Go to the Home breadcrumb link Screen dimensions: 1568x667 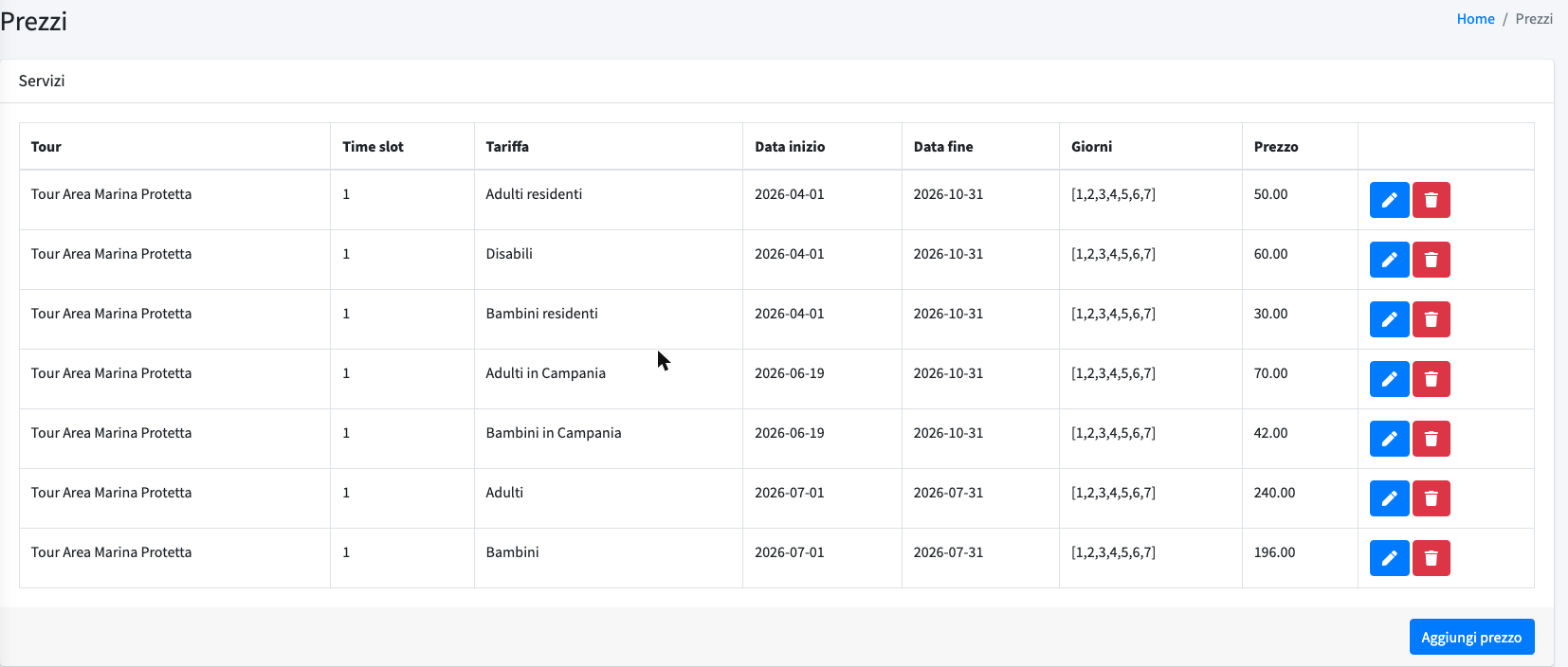tap(1475, 19)
